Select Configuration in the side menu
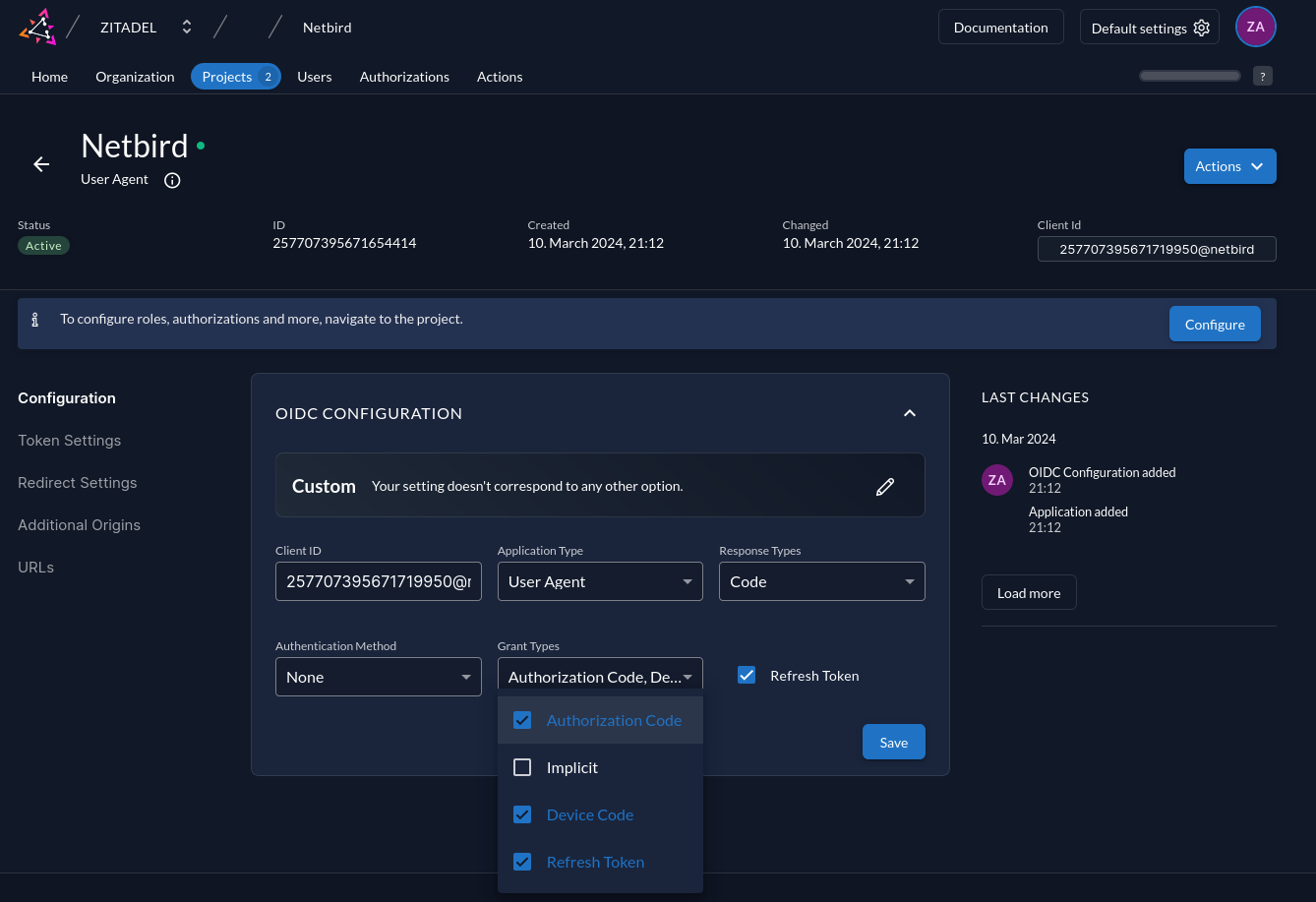The width and height of the screenshot is (1316, 902). 67,398
